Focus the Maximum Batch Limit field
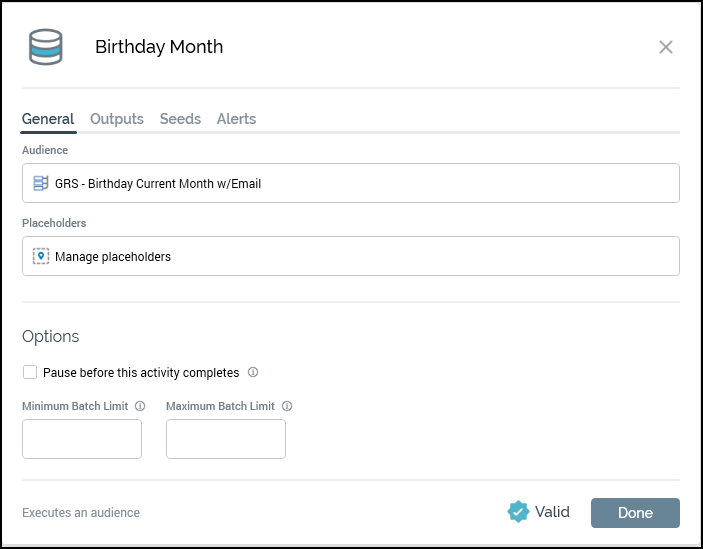This screenshot has width=703, height=549. [x=226, y=439]
